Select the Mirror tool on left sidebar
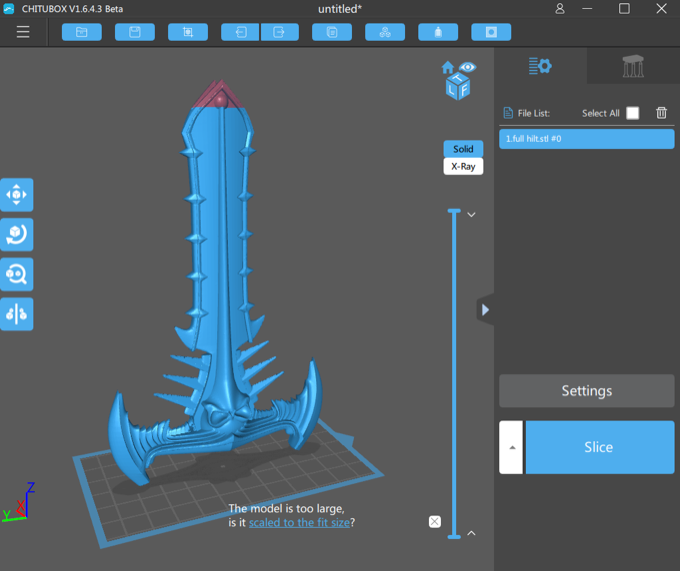The width and height of the screenshot is (680, 571). coord(16,314)
